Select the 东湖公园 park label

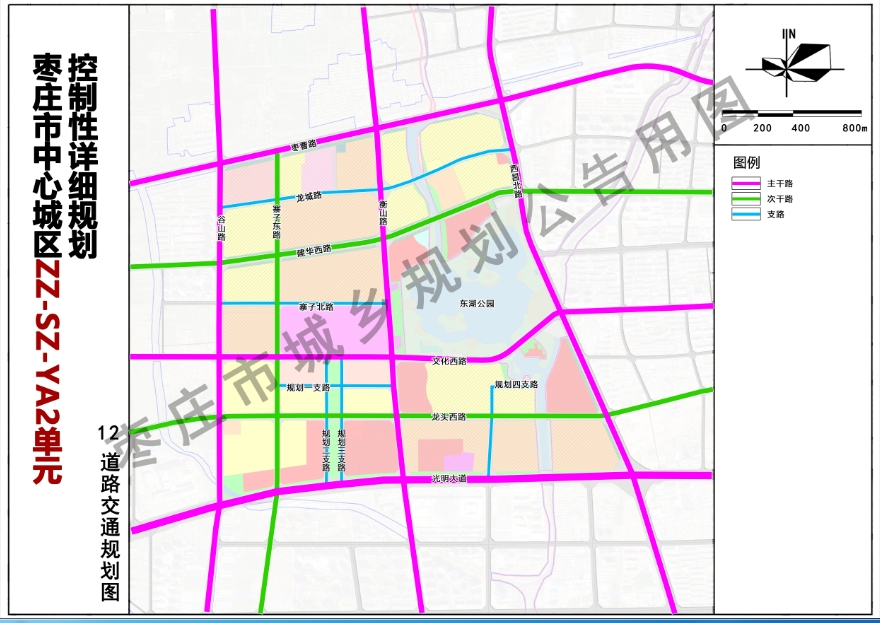[476, 302]
